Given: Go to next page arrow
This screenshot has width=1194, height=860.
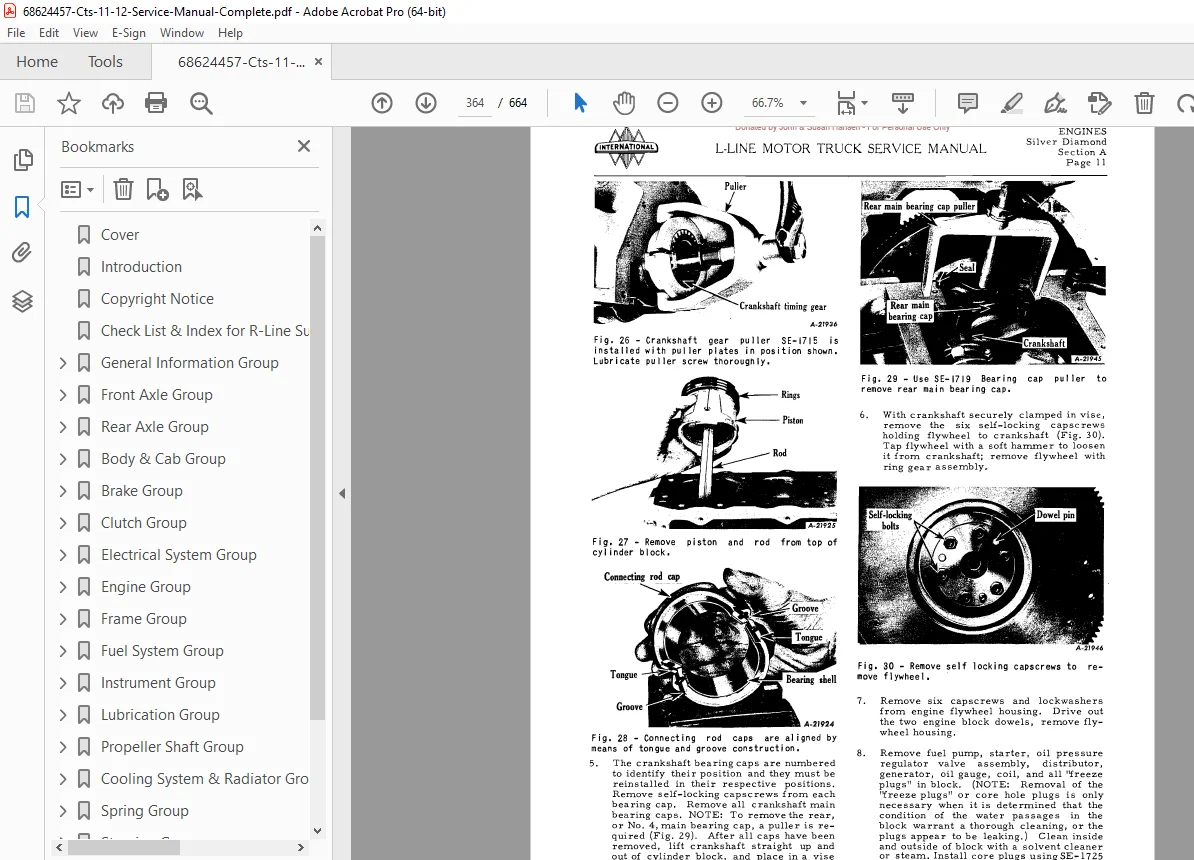Looking at the screenshot, I should click(426, 103).
